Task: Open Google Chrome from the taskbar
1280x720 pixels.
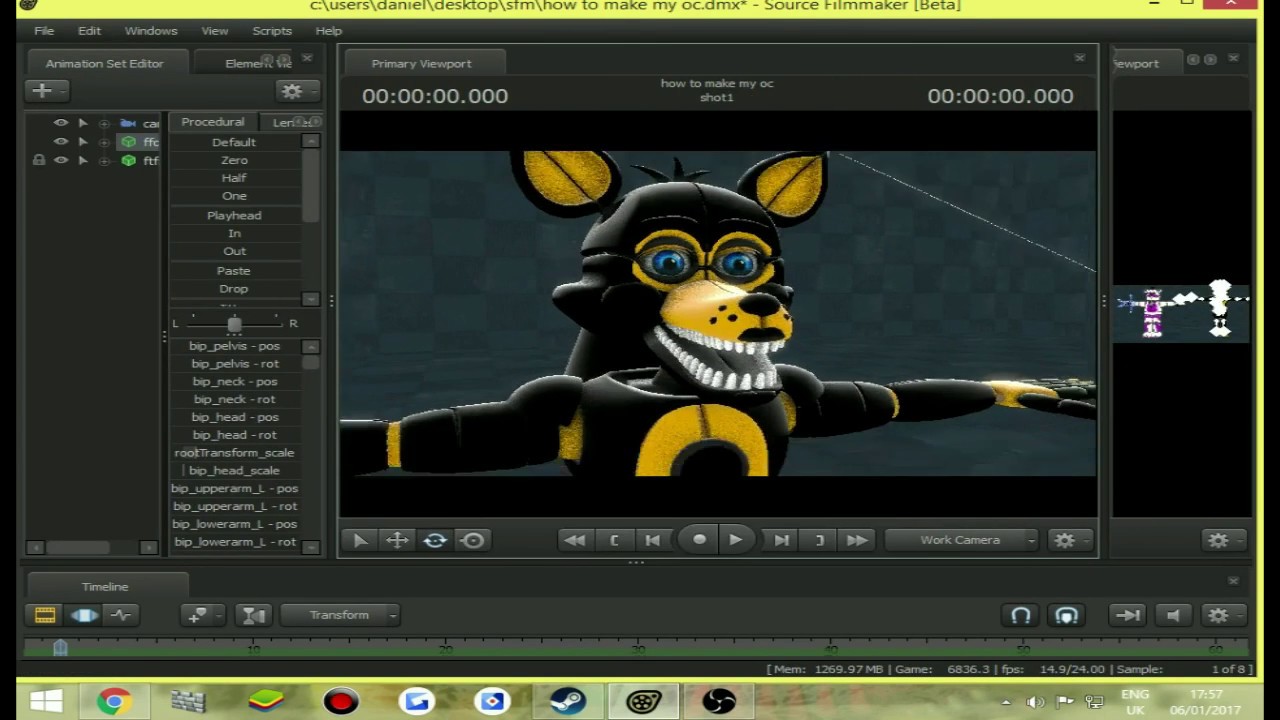Action: pyautogui.click(x=114, y=702)
